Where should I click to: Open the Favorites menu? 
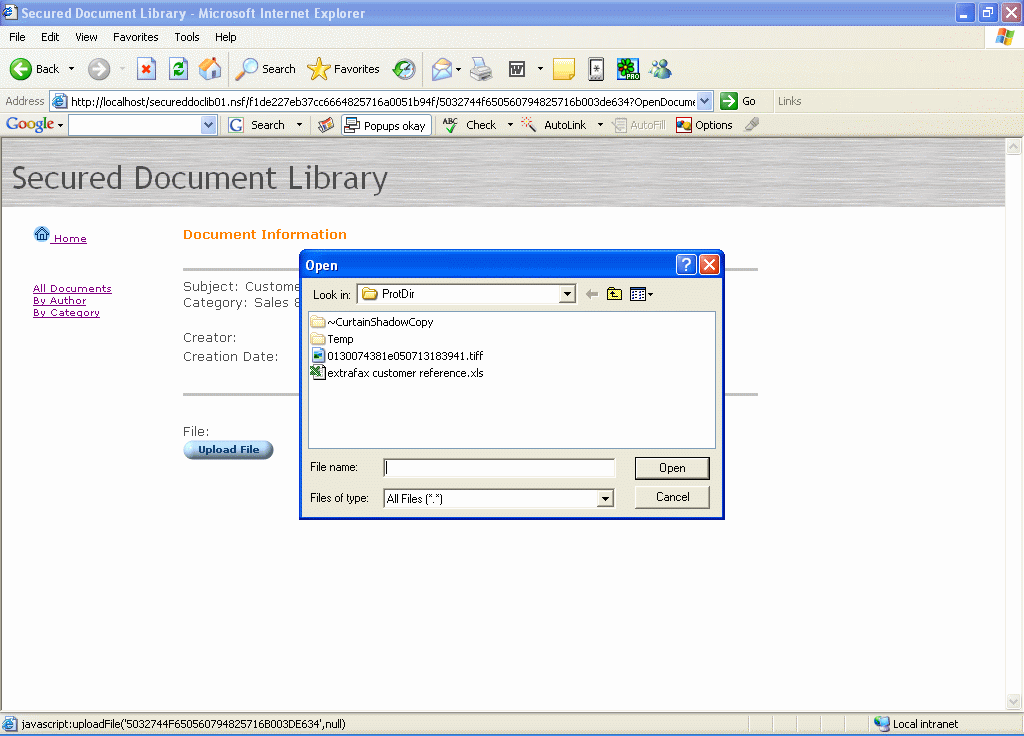[x=135, y=37]
